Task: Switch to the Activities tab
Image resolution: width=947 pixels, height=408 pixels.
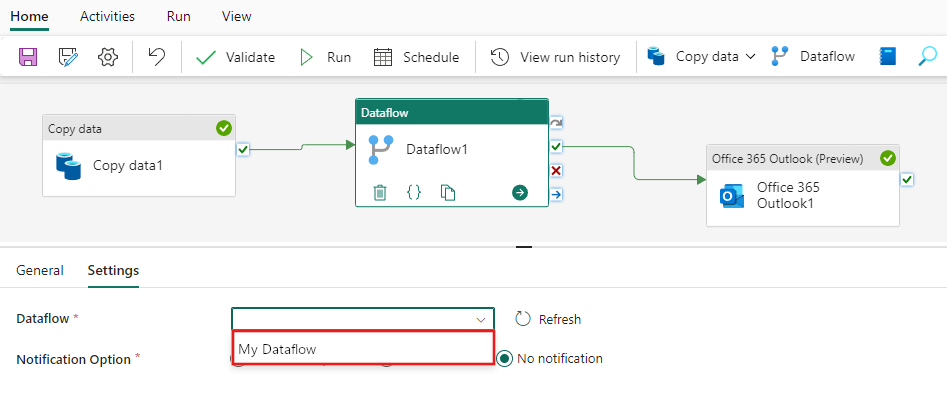Action: click(107, 16)
